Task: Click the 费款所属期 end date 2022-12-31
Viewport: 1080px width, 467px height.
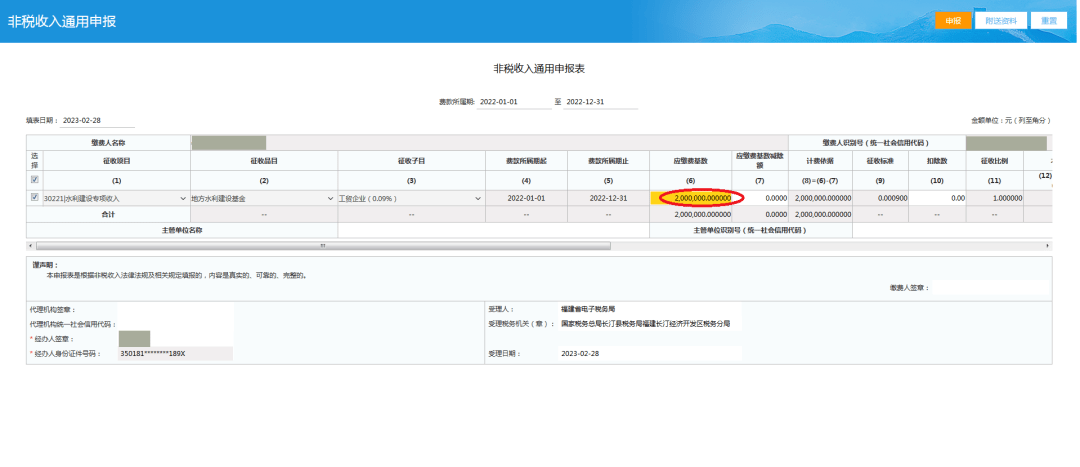Action: click(599, 102)
